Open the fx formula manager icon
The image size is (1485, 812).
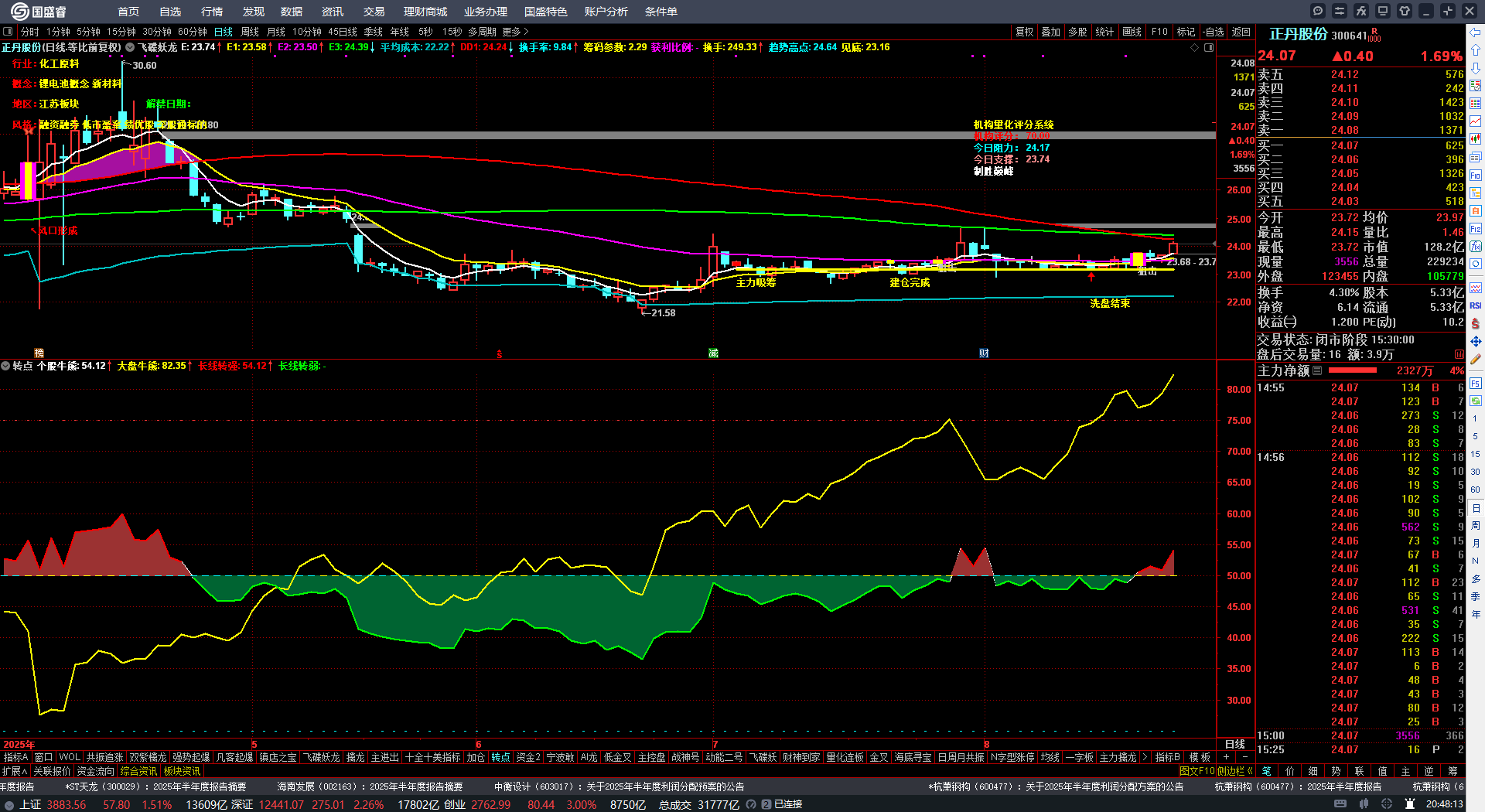[x=1361, y=11]
